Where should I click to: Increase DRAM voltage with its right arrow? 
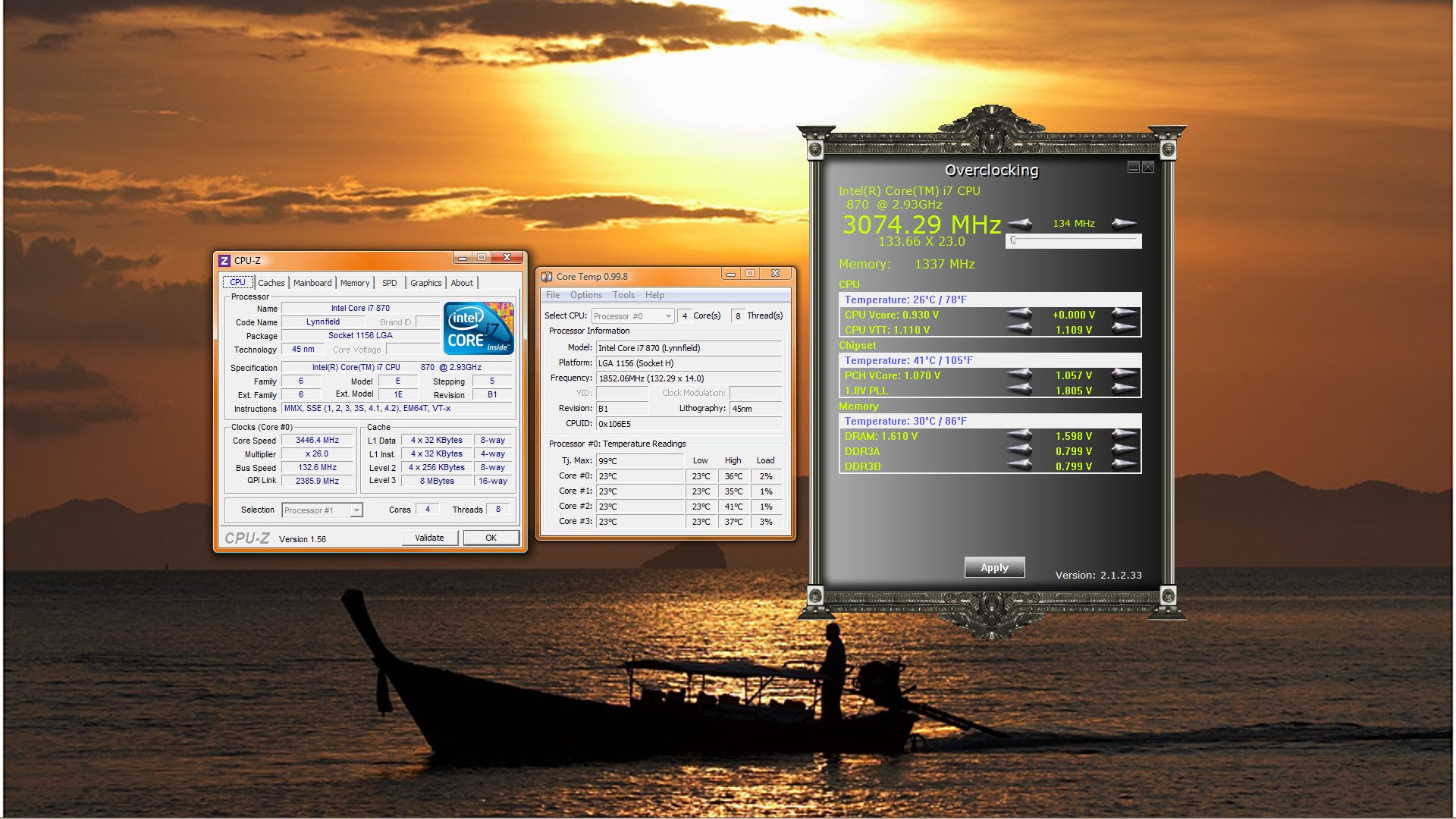point(1124,435)
